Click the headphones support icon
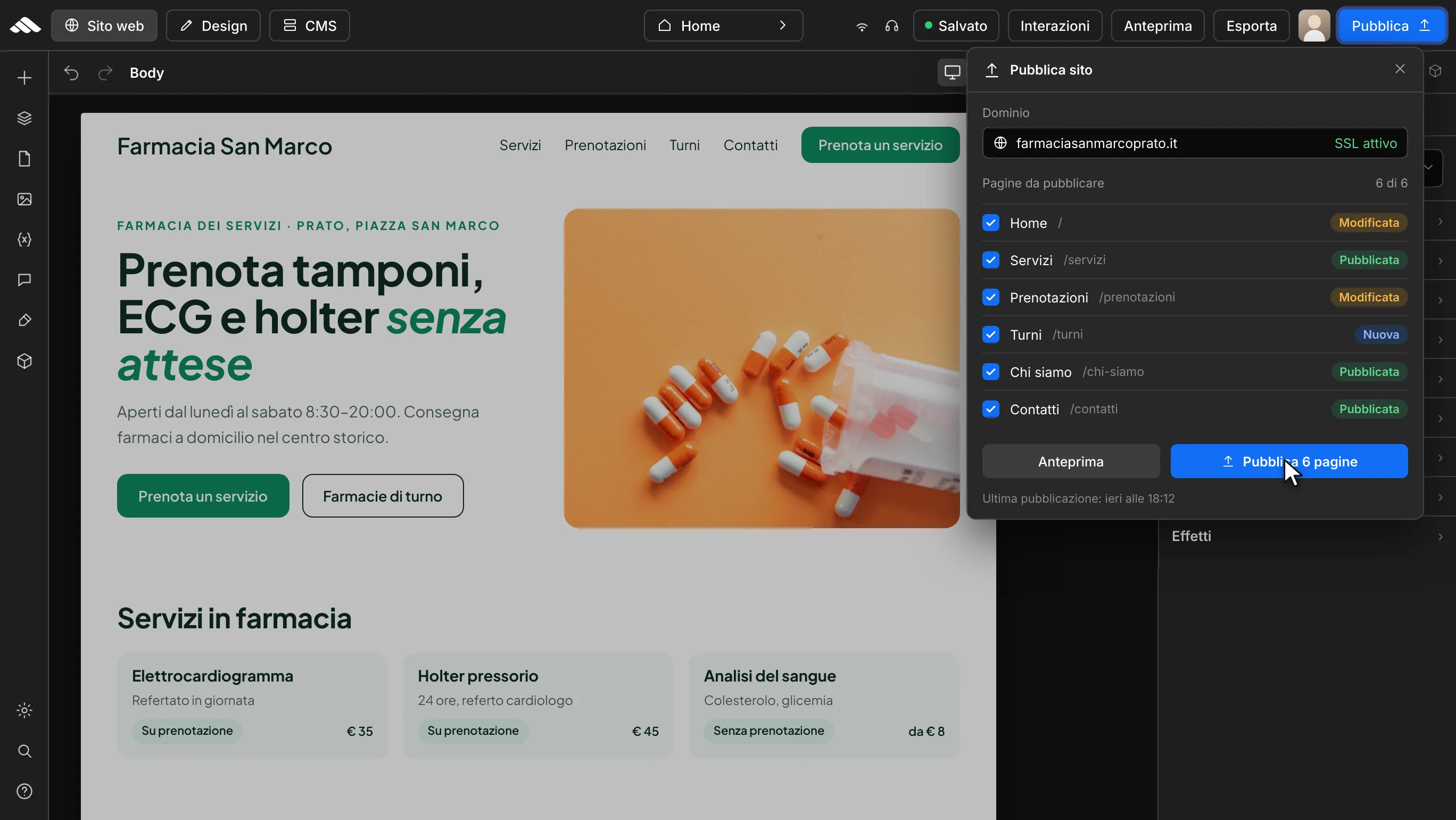Screen dimensions: 1456x820 coord(892,26)
